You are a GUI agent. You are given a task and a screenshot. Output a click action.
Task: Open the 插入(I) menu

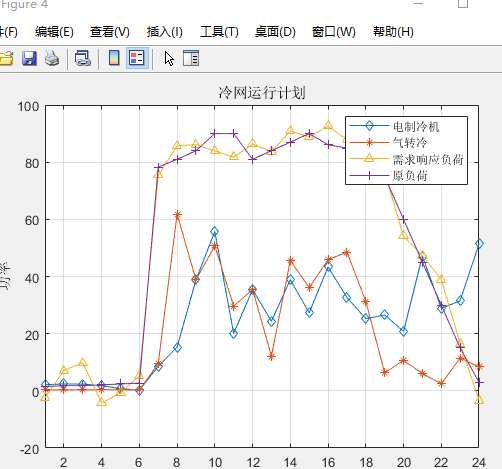165,32
